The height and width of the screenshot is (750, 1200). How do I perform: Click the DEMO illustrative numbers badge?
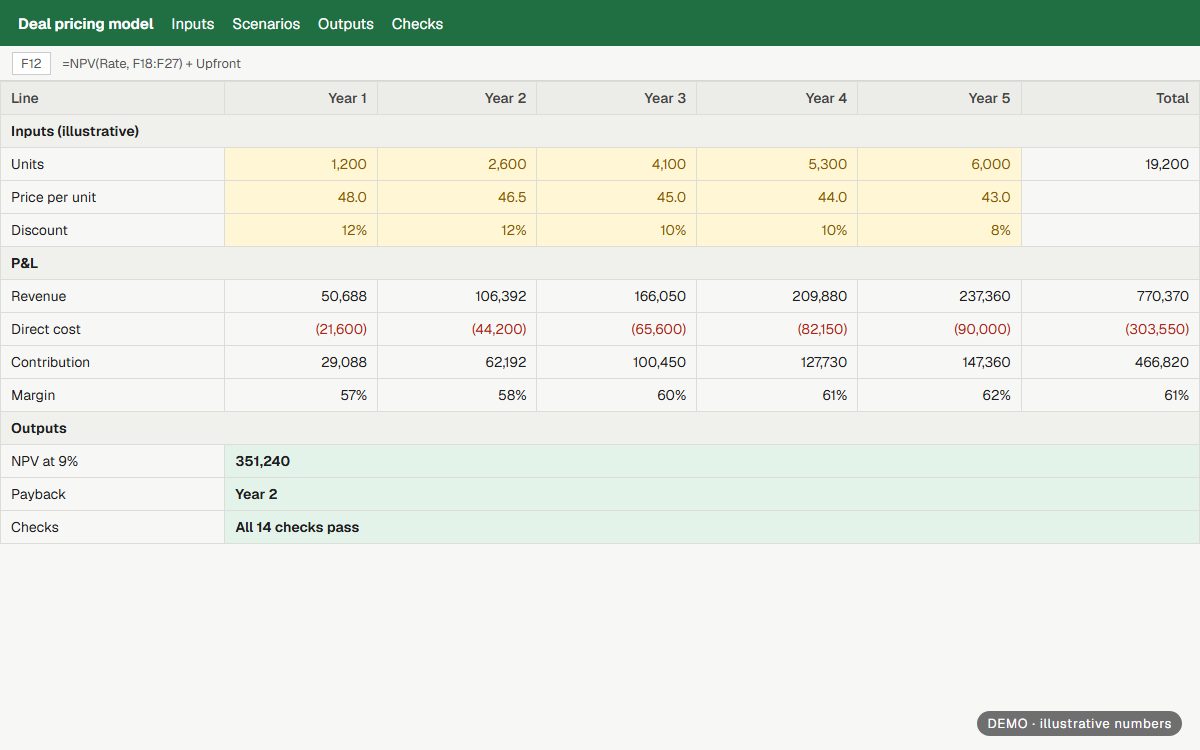point(1079,723)
